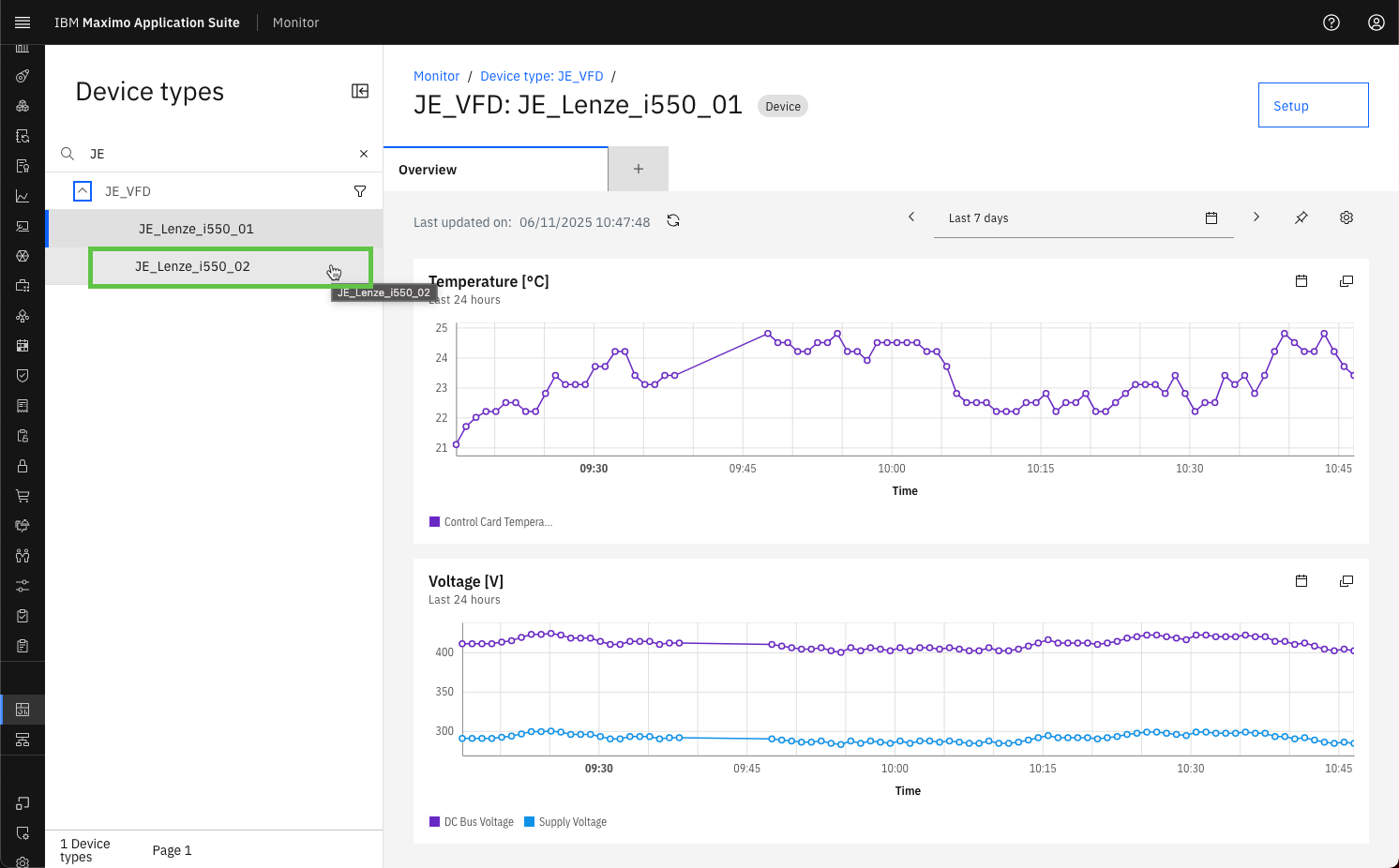Open the hamburger navigation menu
The image size is (1399, 868).
pos(23,22)
